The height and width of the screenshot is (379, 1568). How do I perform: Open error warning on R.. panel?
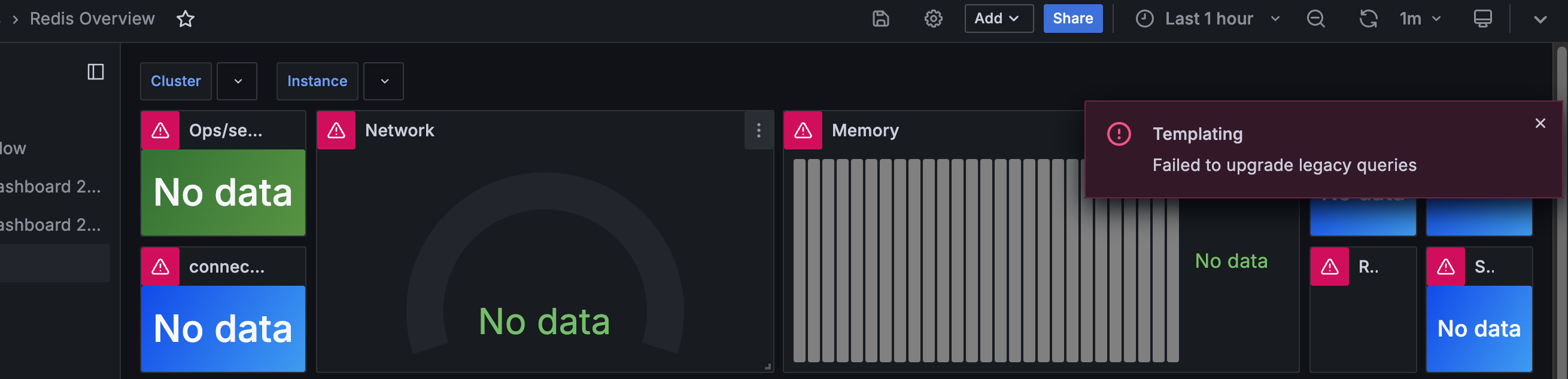(x=1329, y=267)
